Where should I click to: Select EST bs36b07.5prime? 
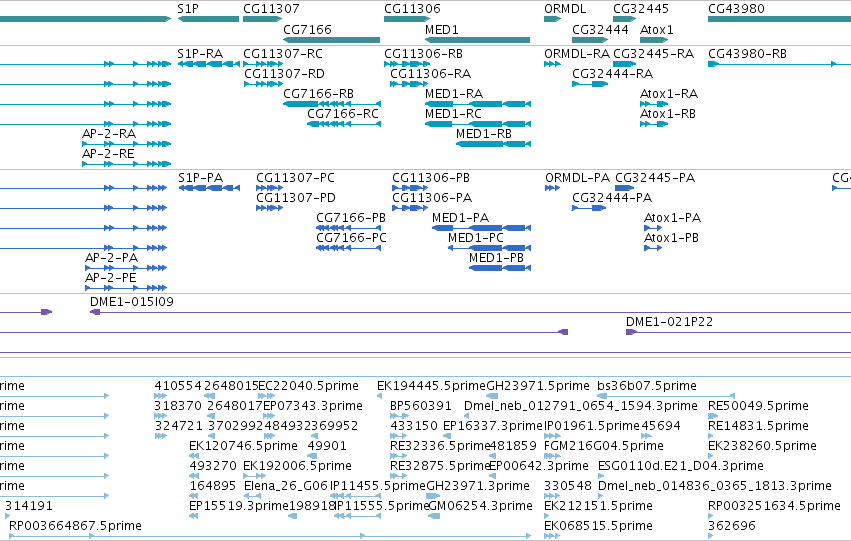pyautogui.click(x=646, y=386)
